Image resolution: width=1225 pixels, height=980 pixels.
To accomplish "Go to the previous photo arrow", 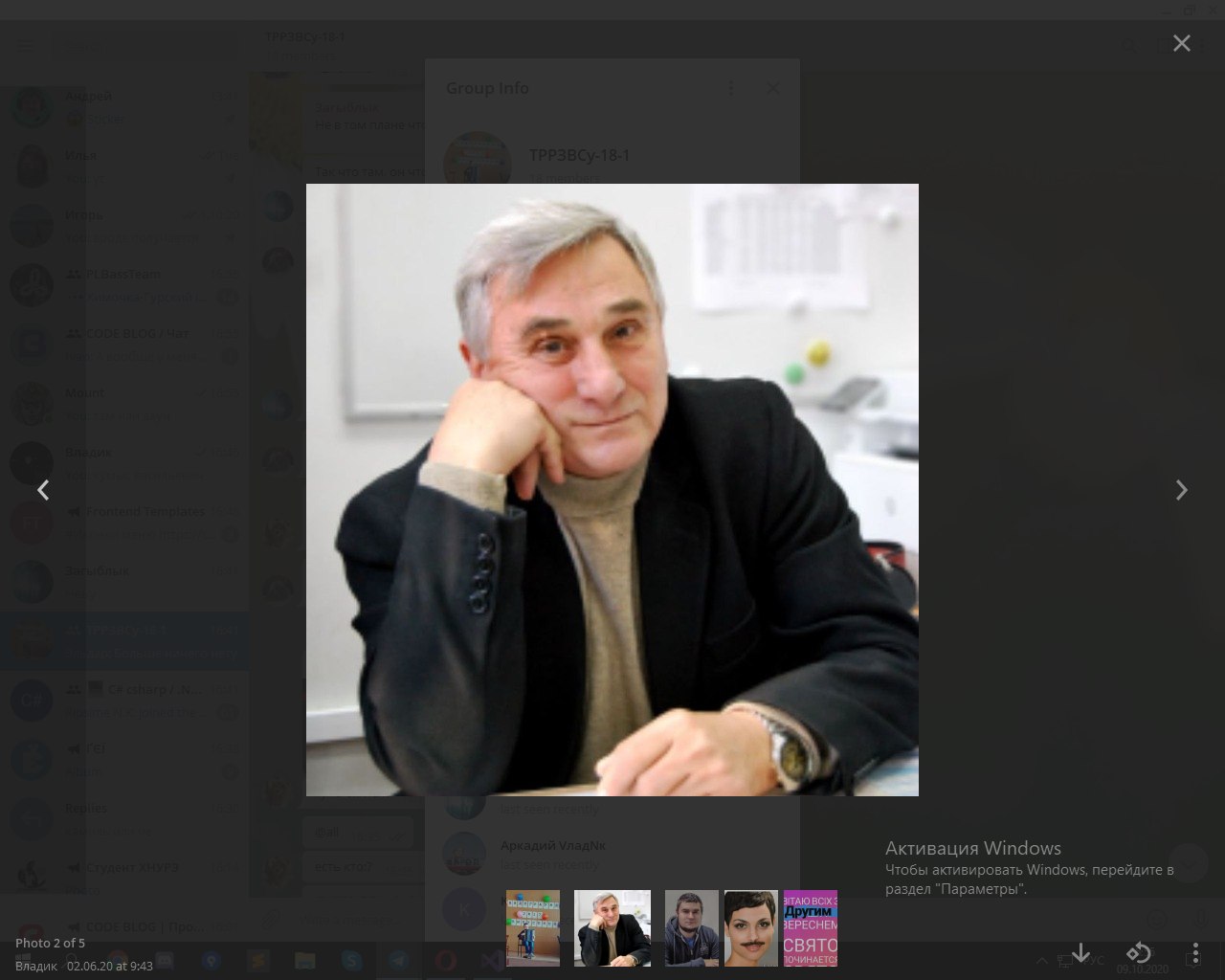I will (43, 490).
